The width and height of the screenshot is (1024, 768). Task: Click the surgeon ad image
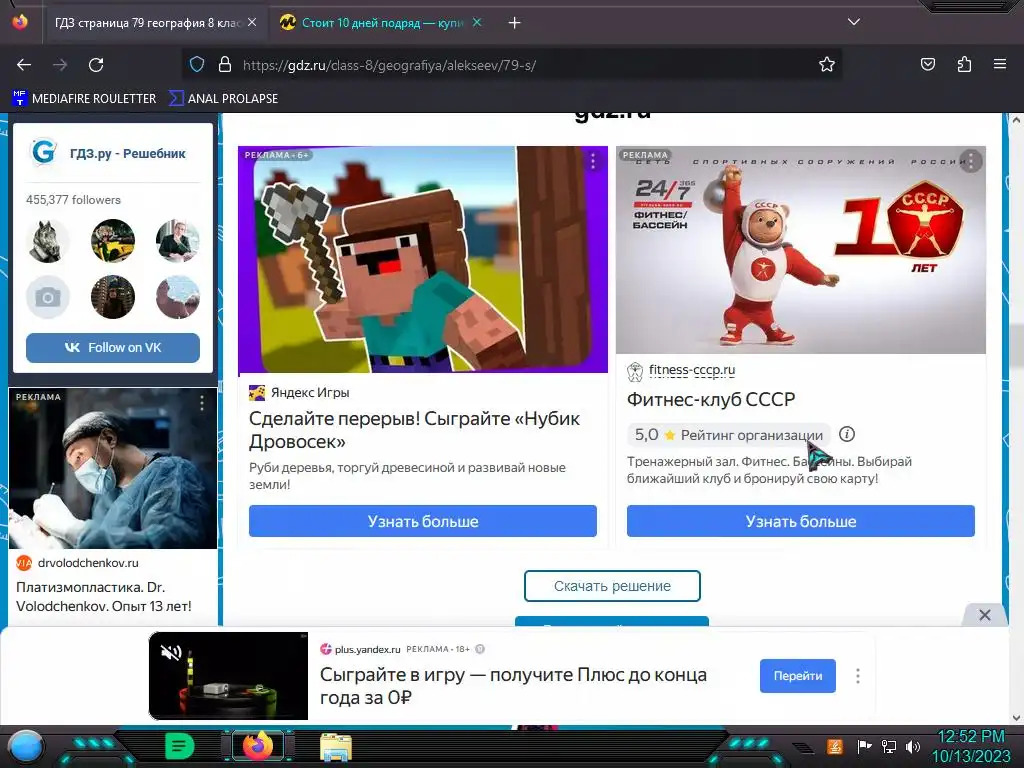(113, 468)
